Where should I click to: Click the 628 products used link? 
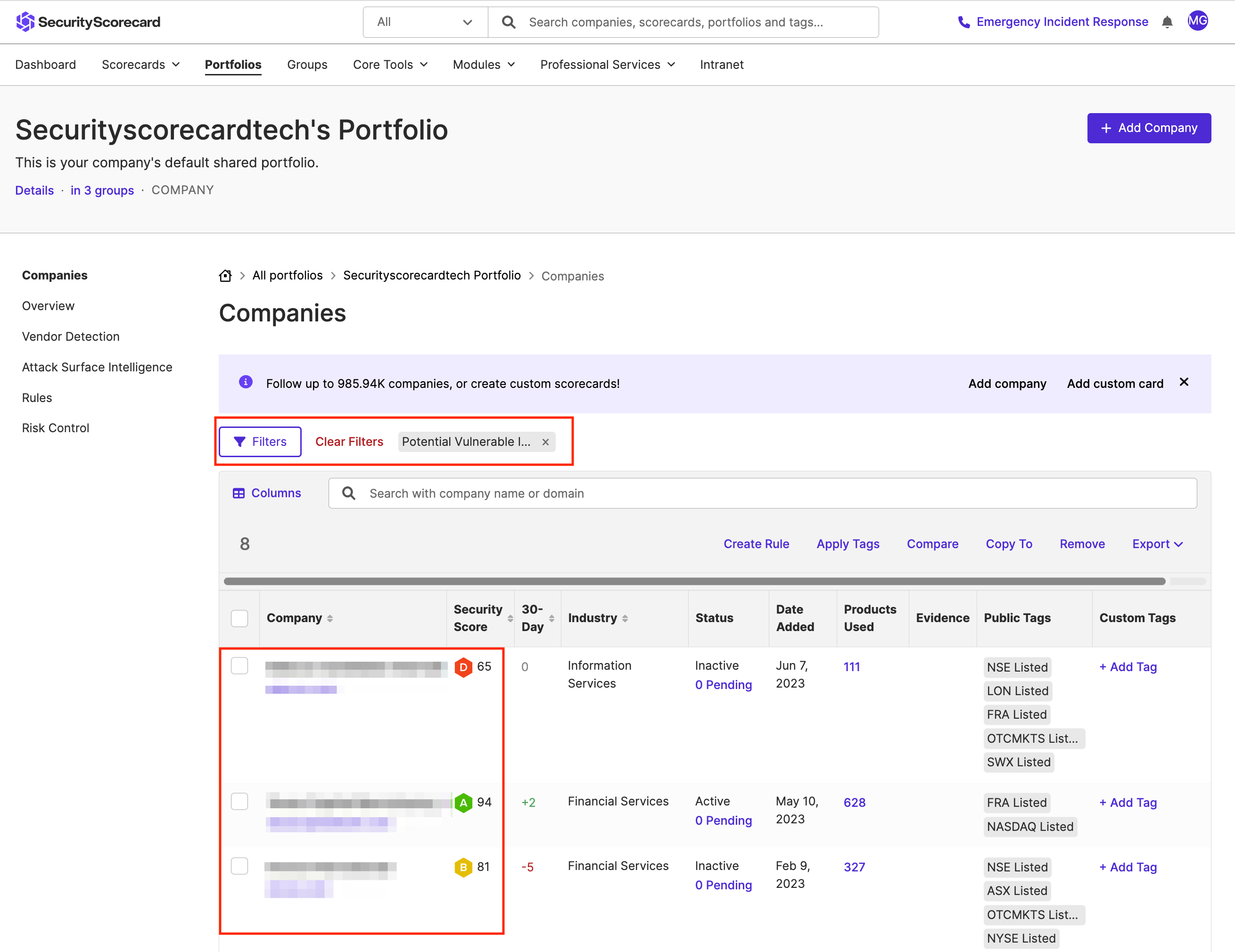tap(855, 803)
